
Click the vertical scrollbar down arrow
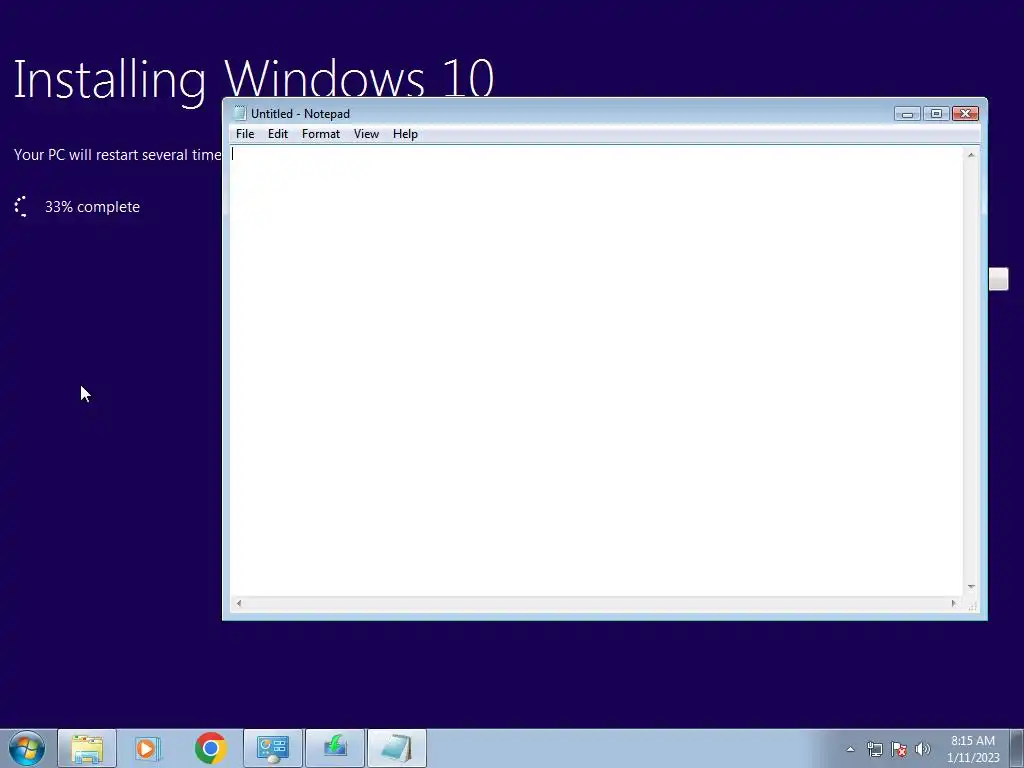[971, 587]
